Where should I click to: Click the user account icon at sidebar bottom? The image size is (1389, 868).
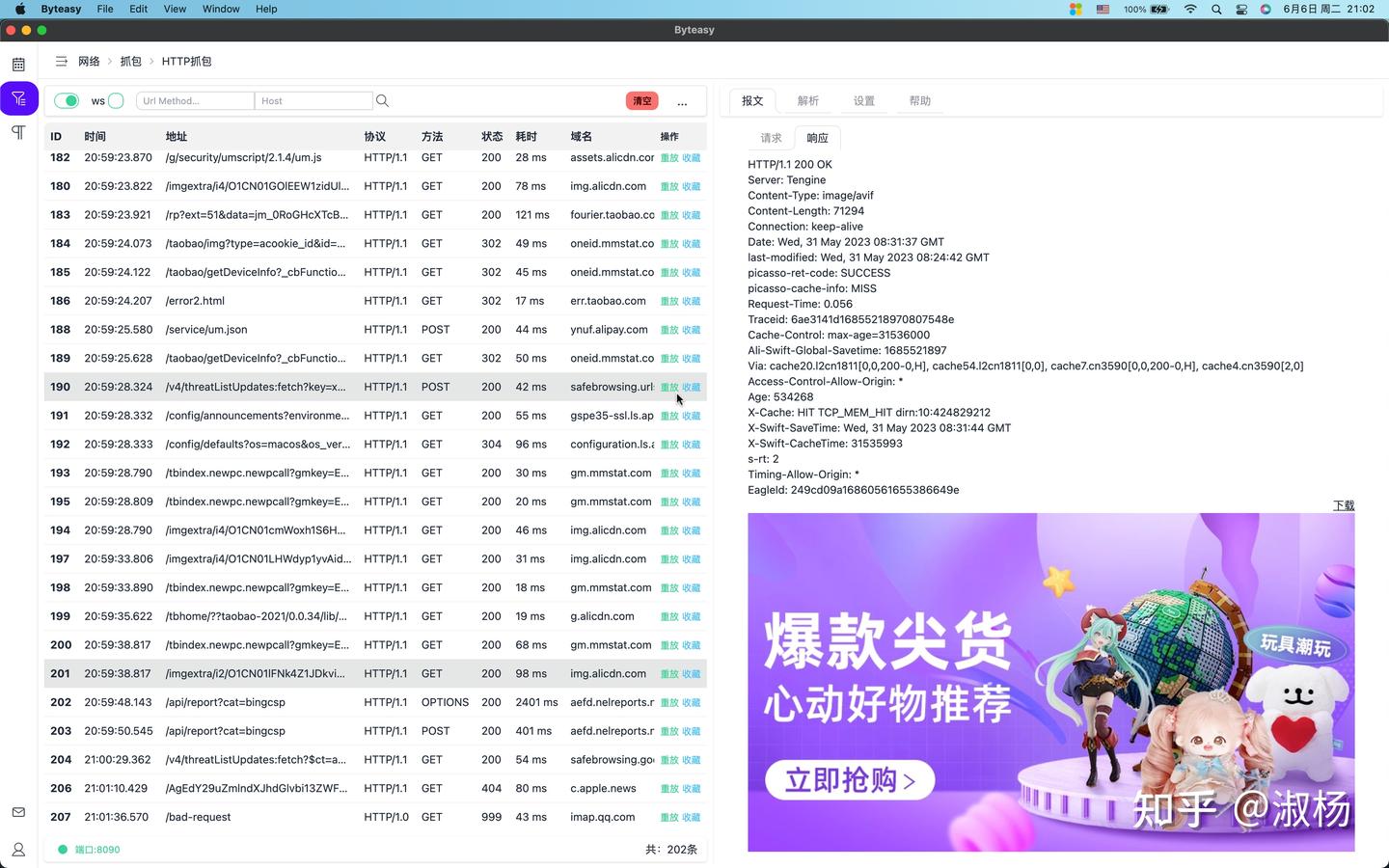[x=18, y=850]
